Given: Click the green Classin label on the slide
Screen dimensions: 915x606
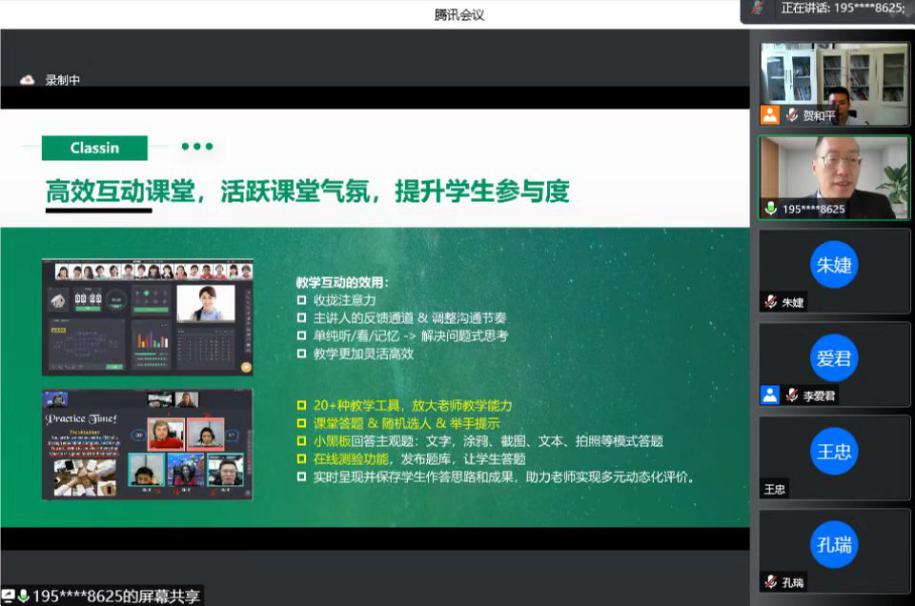Looking at the screenshot, I should tap(95, 148).
